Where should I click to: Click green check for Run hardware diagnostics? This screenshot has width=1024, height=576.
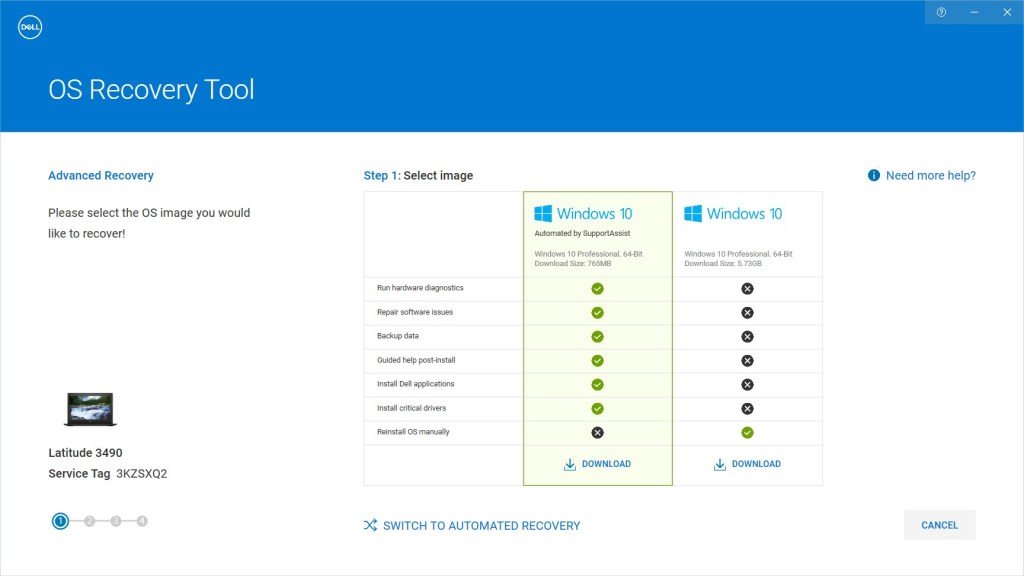(597, 288)
